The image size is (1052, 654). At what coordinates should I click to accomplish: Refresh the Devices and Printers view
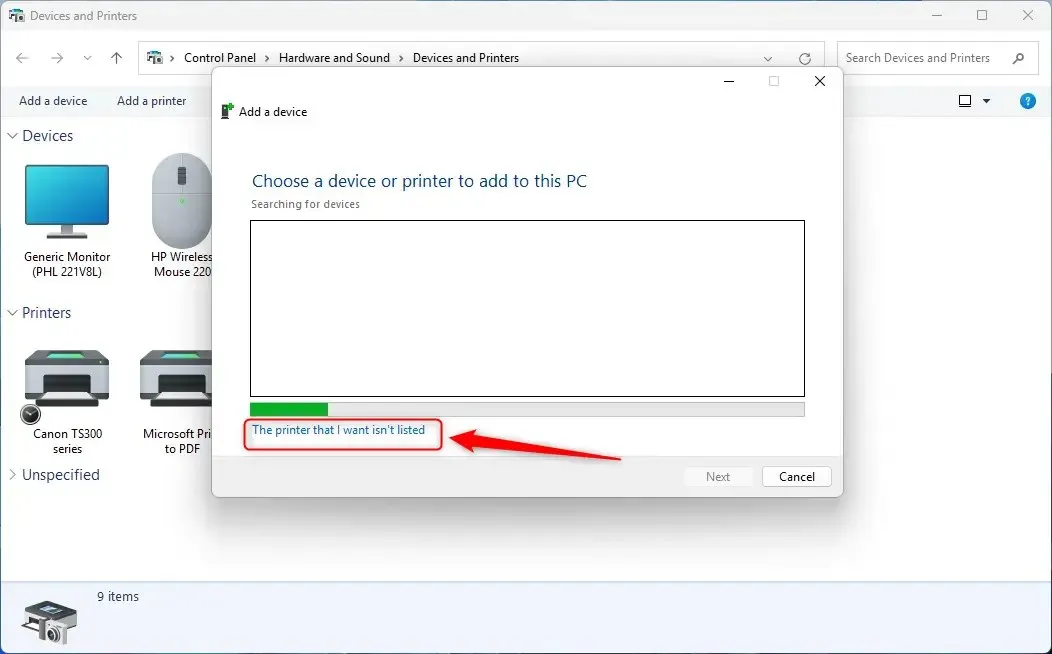pyautogui.click(x=805, y=58)
